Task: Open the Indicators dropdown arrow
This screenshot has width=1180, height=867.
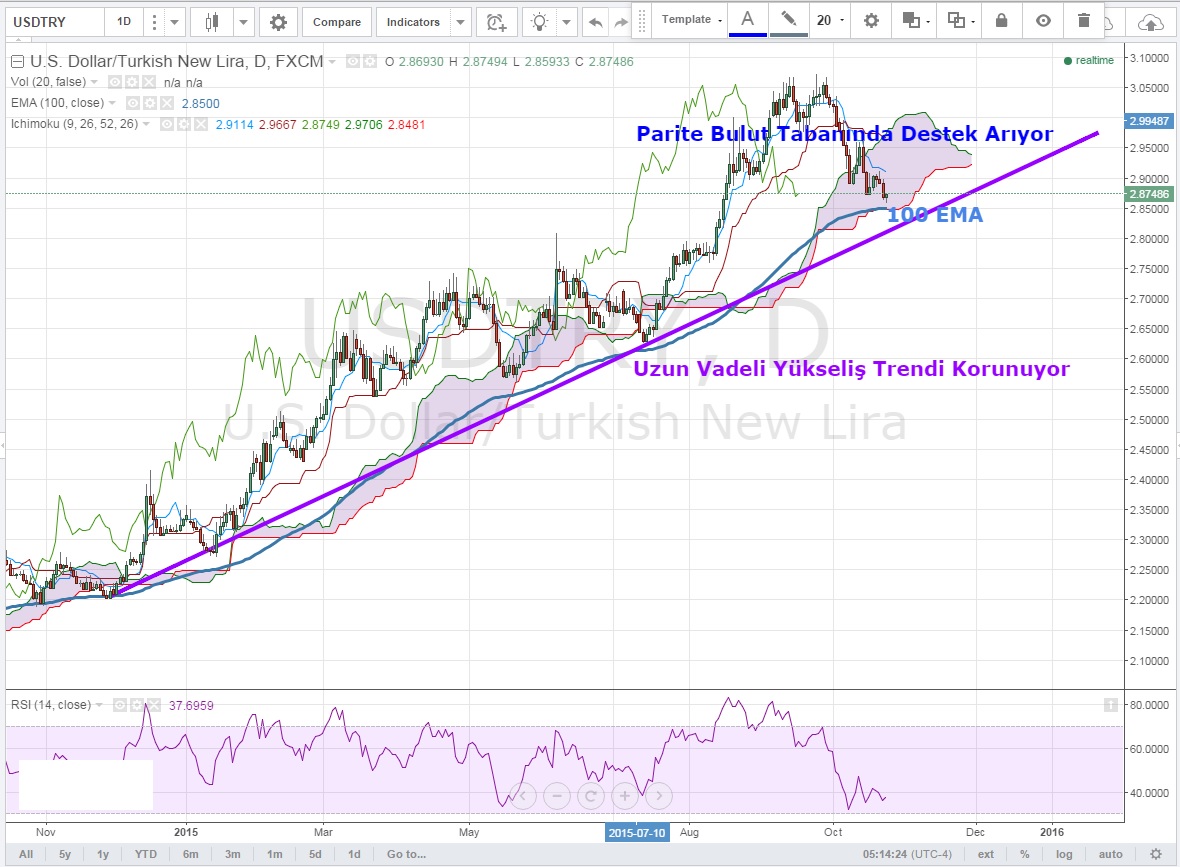Action: pos(459,22)
